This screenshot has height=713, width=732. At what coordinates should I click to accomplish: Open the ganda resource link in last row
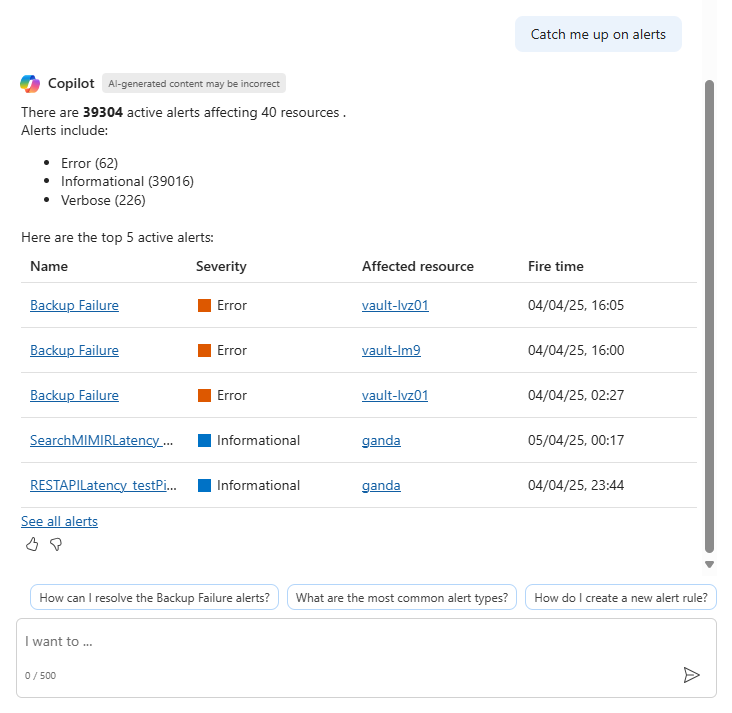(381, 486)
